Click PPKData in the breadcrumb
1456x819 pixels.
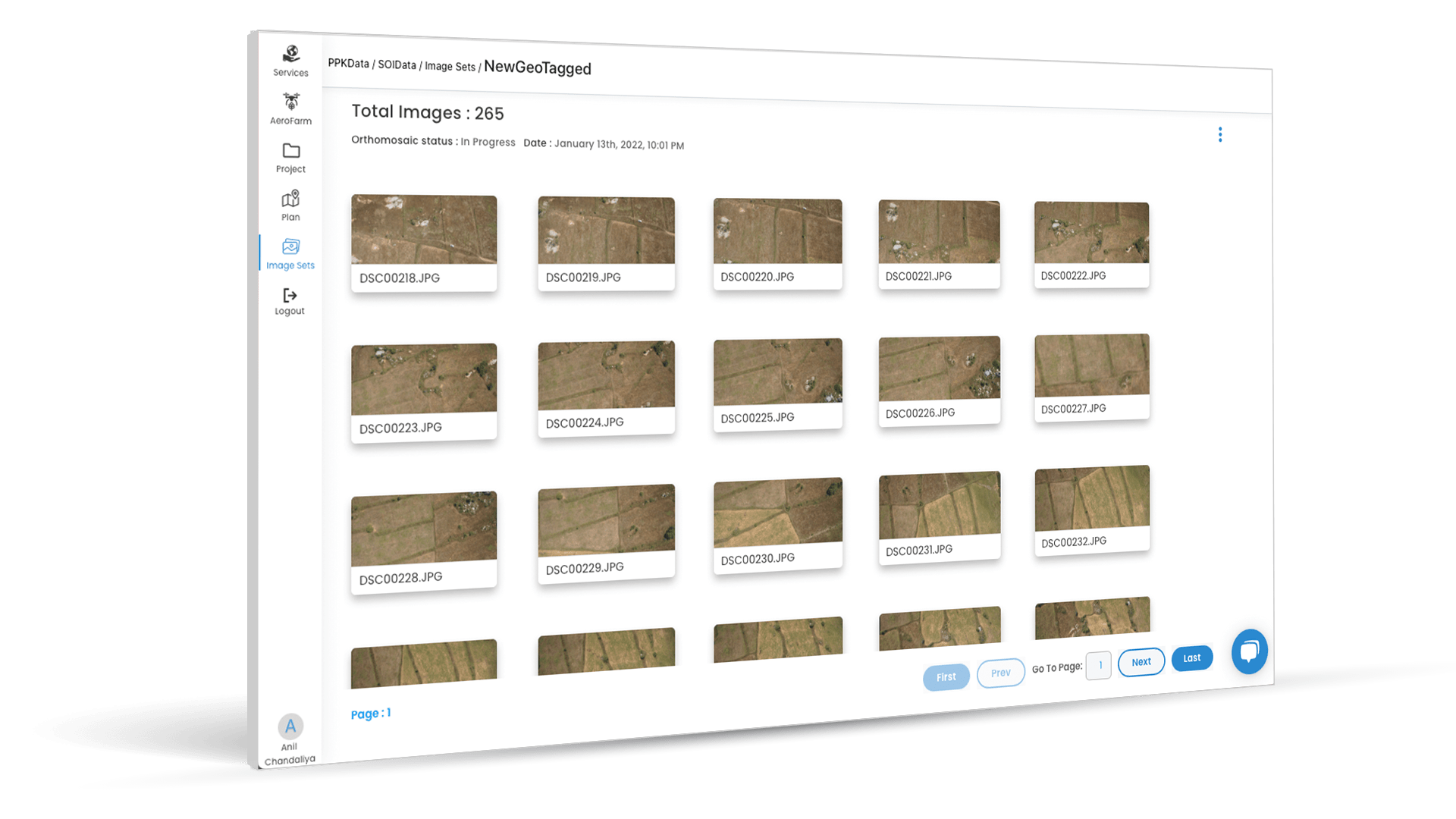point(348,63)
